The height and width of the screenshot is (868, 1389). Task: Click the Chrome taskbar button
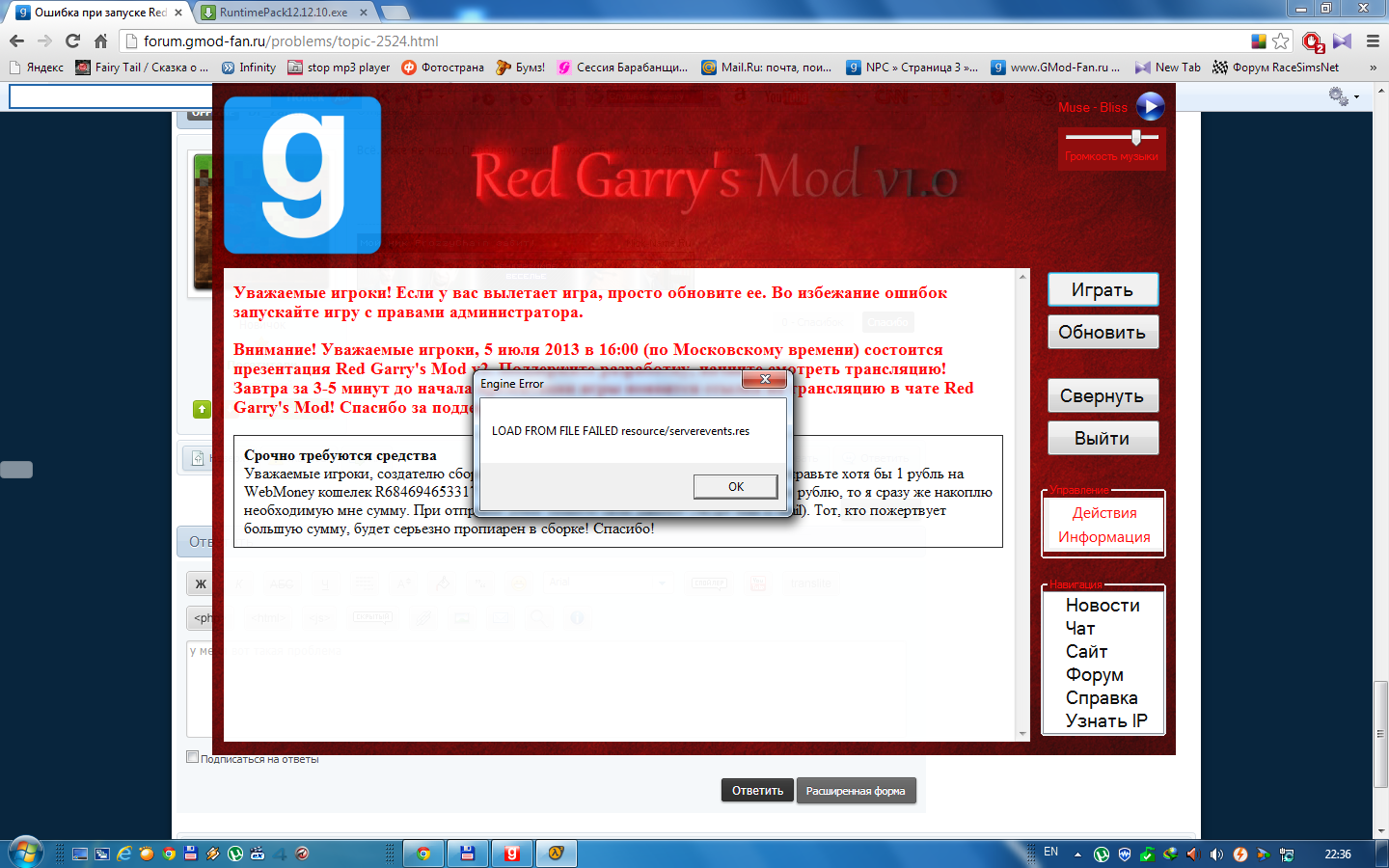(423, 854)
